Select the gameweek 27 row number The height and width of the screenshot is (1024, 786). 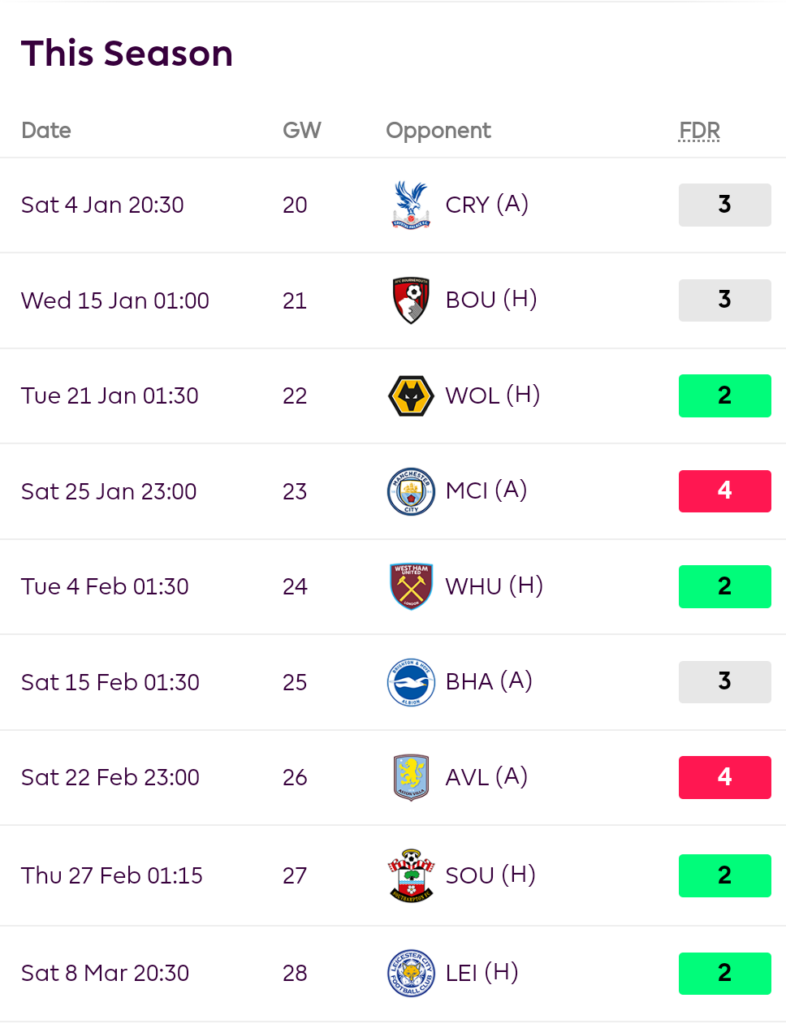(x=294, y=875)
